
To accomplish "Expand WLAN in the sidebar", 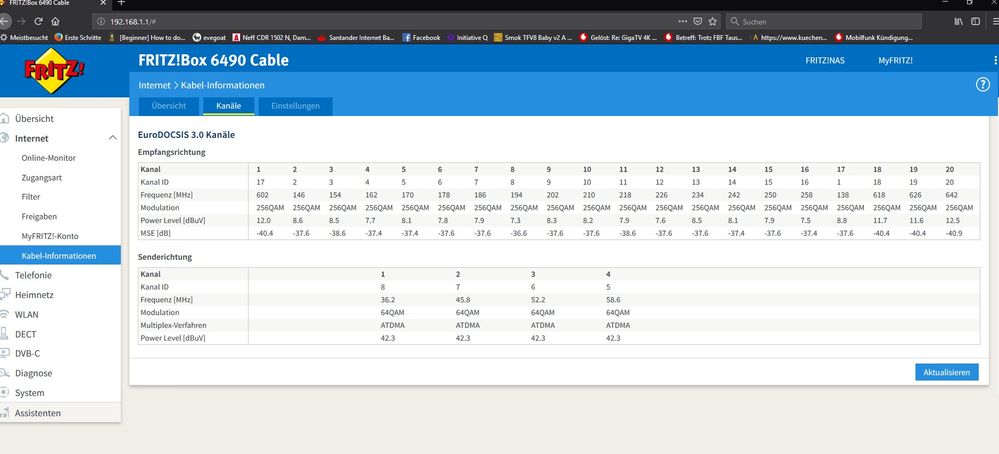I will click(26, 315).
